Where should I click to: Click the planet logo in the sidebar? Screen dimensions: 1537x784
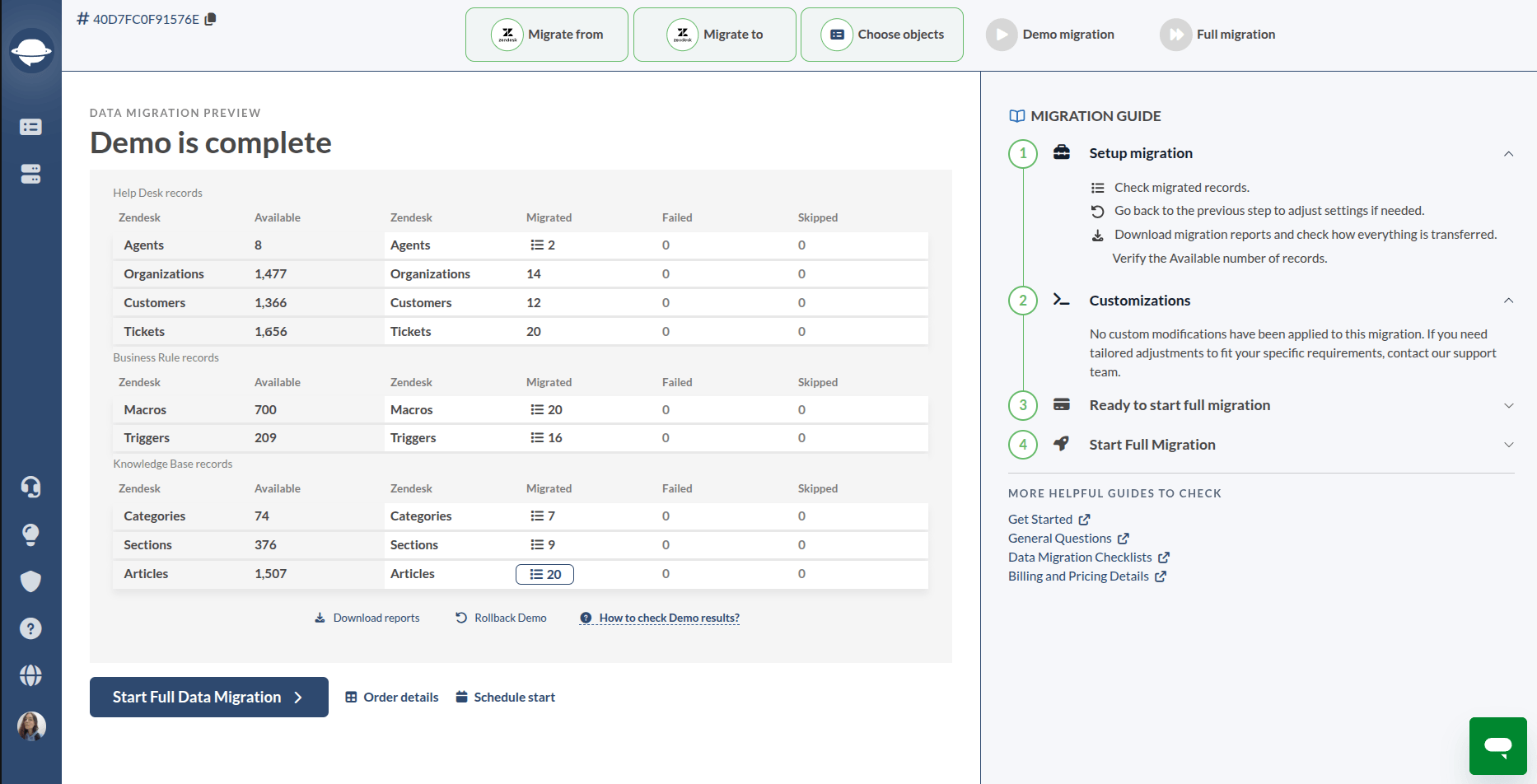[x=31, y=51]
